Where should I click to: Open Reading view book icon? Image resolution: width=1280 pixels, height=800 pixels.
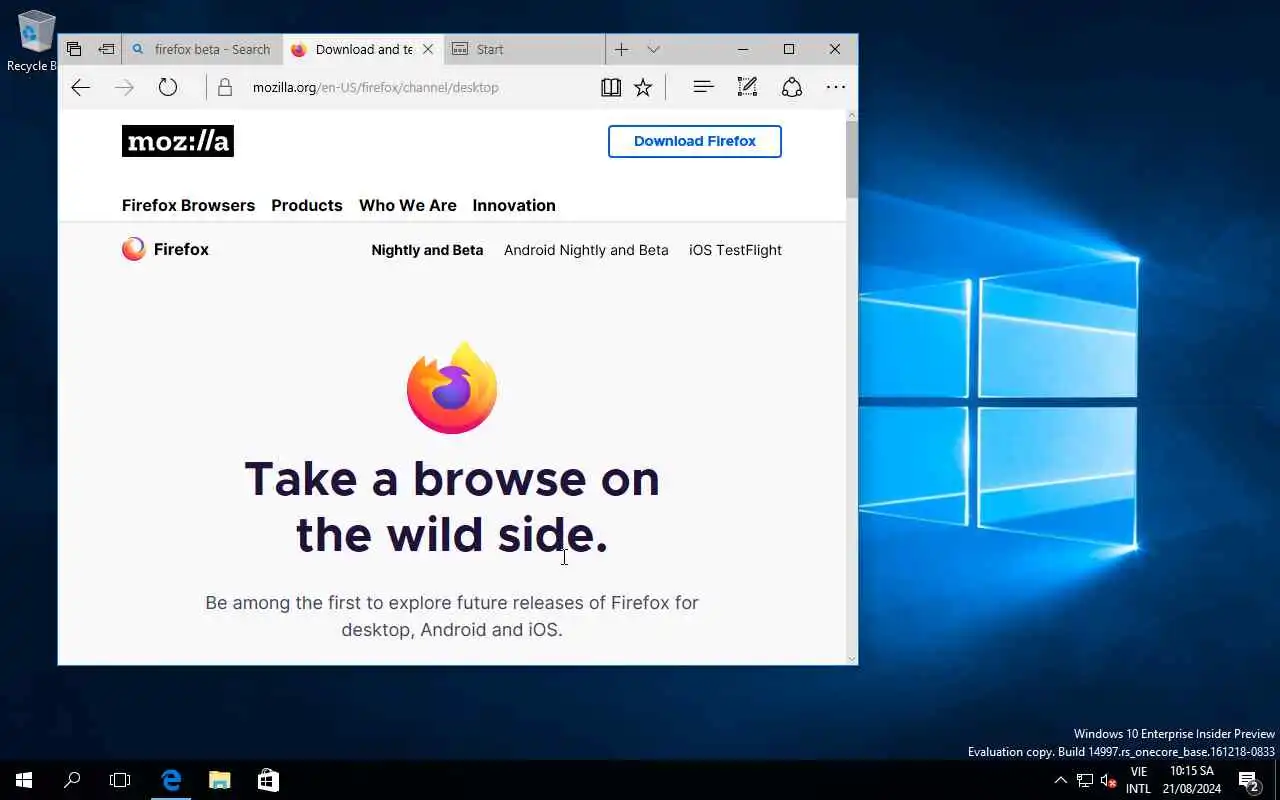tap(611, 87)
